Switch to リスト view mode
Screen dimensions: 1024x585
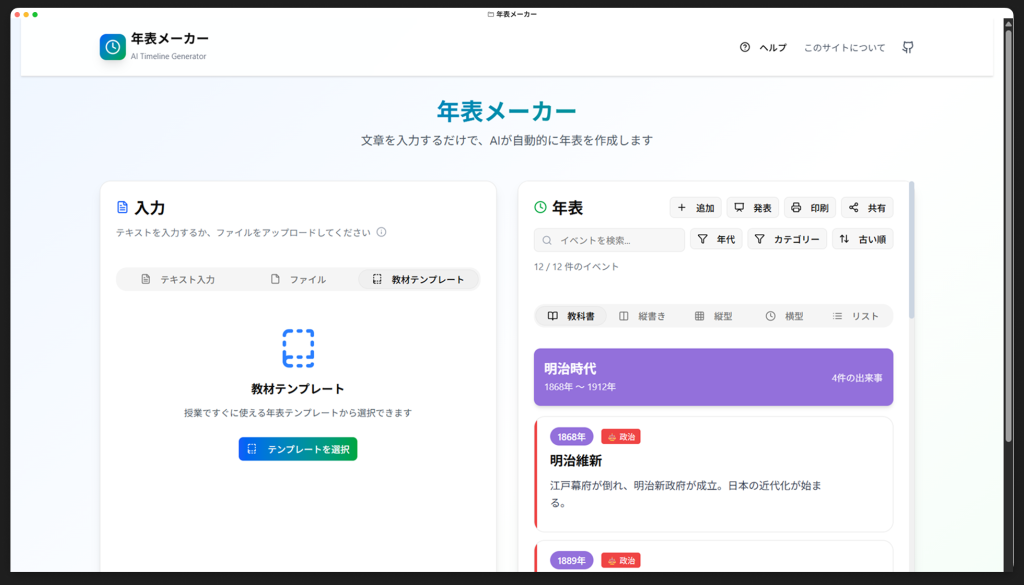(855, 316)
